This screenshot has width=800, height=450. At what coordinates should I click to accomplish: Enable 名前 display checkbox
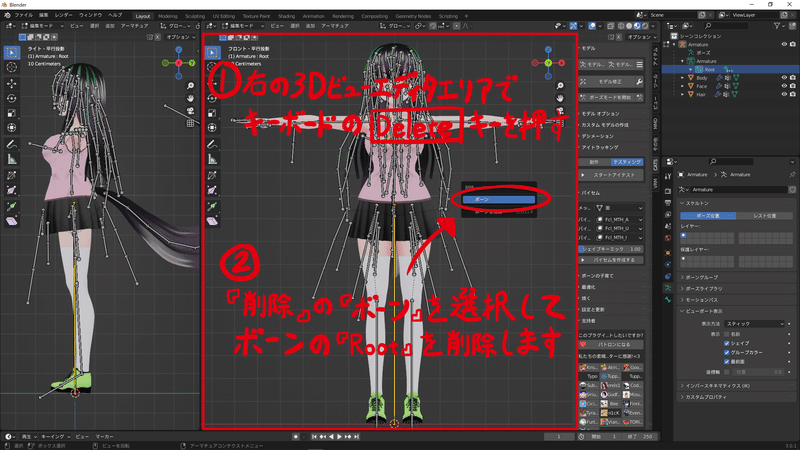tap(727, 334)
